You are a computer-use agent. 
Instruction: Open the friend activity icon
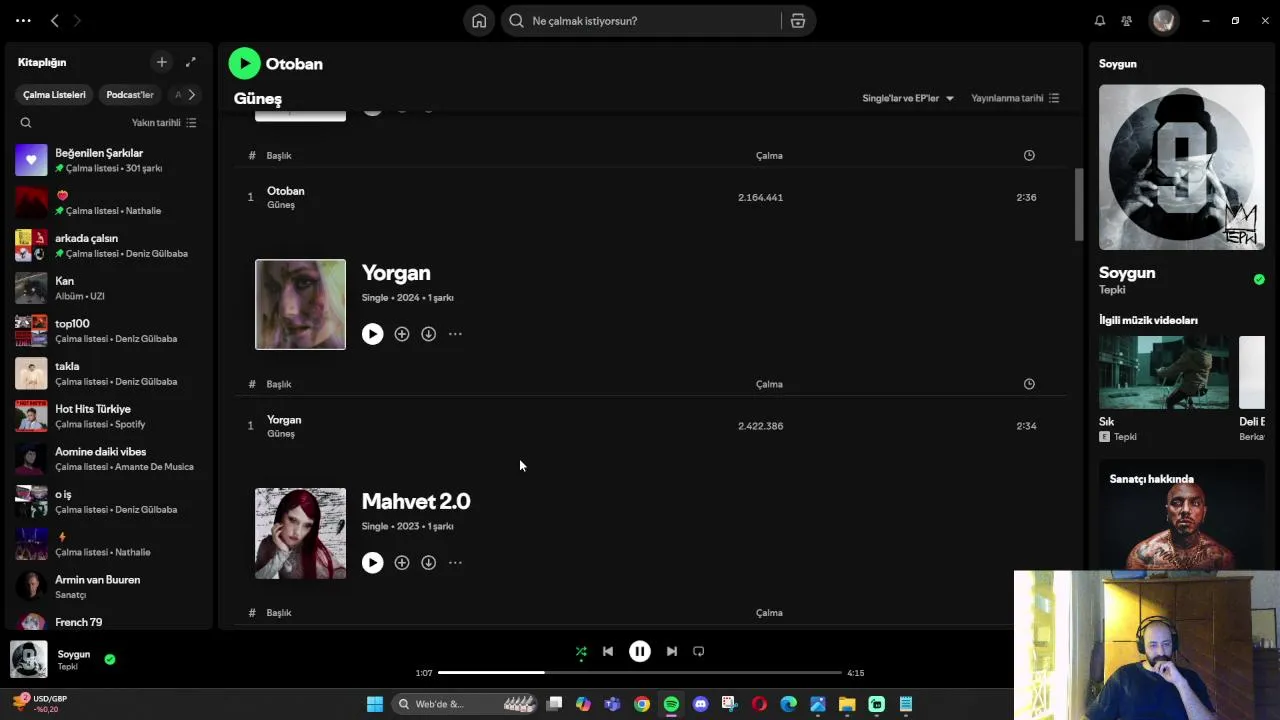tap(1127, 21)
